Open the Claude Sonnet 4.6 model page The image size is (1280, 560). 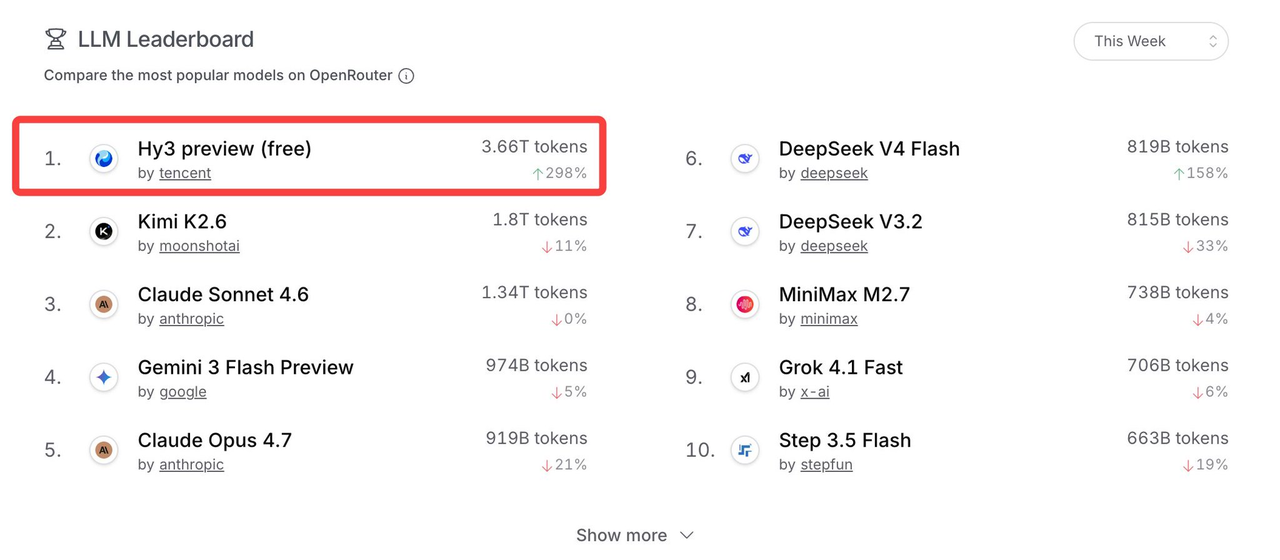point(223,295)
